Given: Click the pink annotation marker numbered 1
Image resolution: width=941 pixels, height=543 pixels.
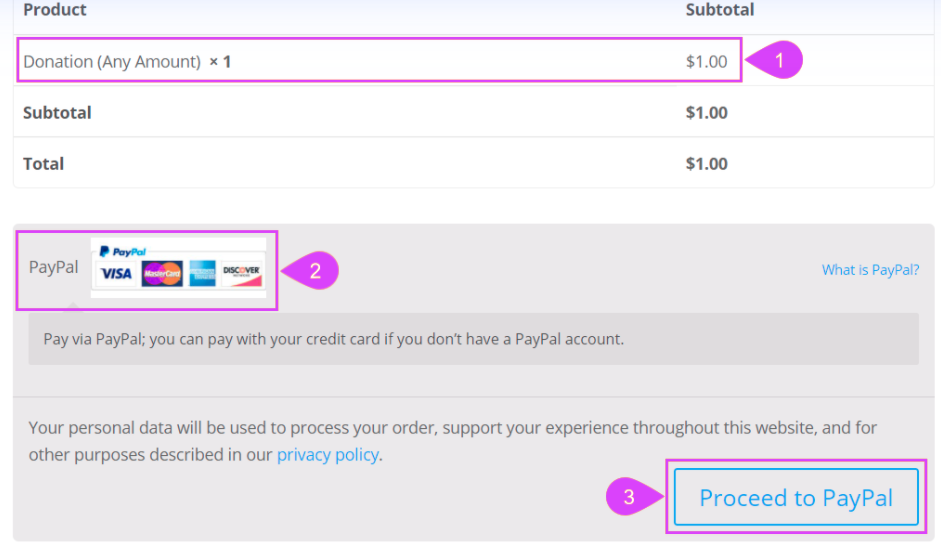Looking at the screenshot, I should coord(774,60).
